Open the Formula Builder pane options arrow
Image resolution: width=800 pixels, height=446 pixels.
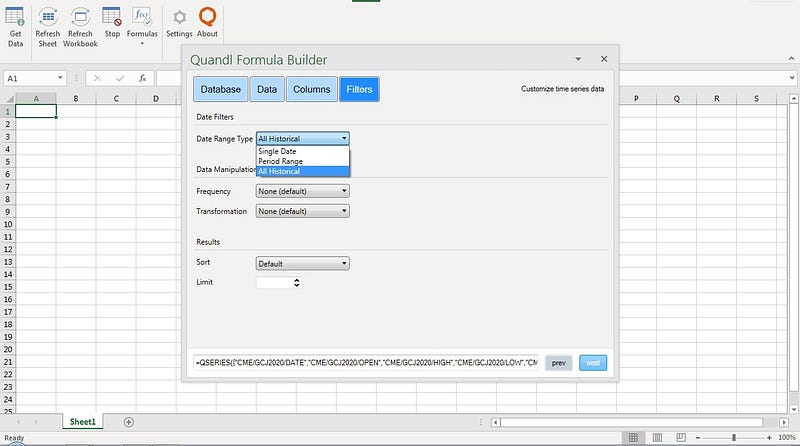tap(578, 59)
